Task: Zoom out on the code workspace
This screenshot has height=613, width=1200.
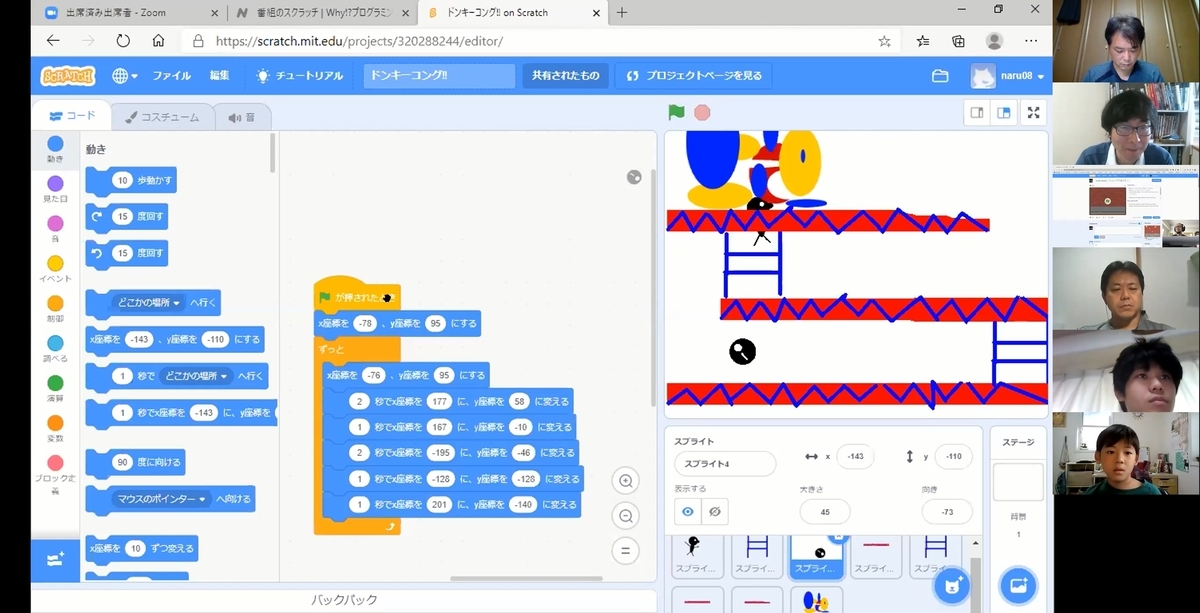Action: [x=626, y=516]
